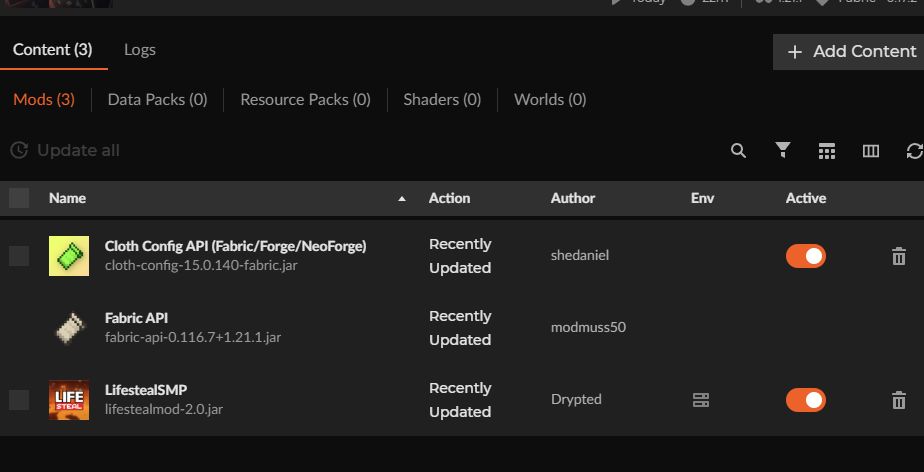Image resolution: width=924 pixels, height=472 pixels.
Task: Switch to the Logs tab
Action: (x=139, y=50)
